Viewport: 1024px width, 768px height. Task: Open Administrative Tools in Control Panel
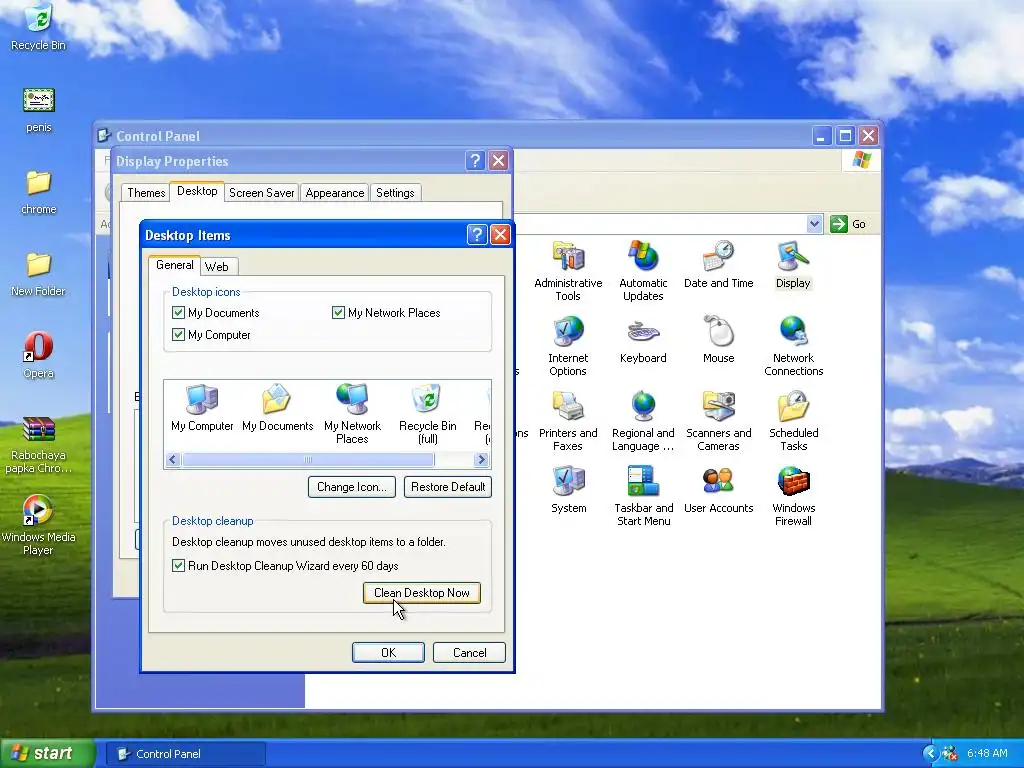[568, 270]
